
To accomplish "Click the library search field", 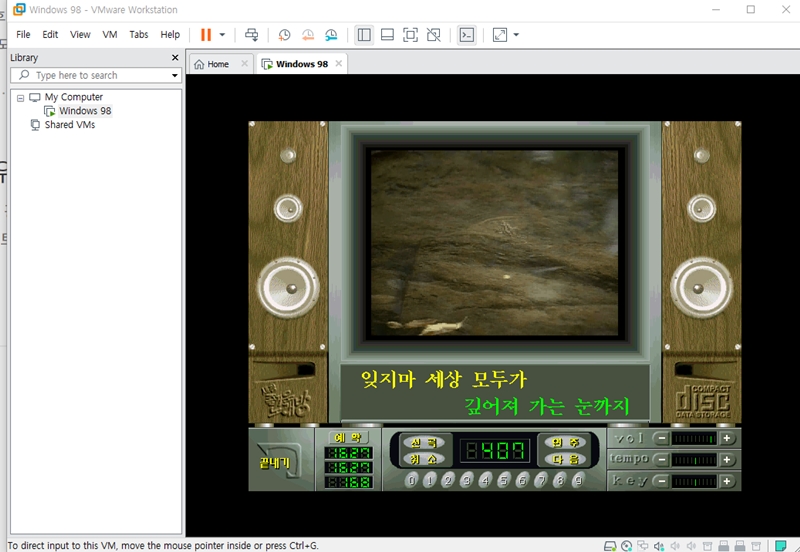I will (96, 76).
